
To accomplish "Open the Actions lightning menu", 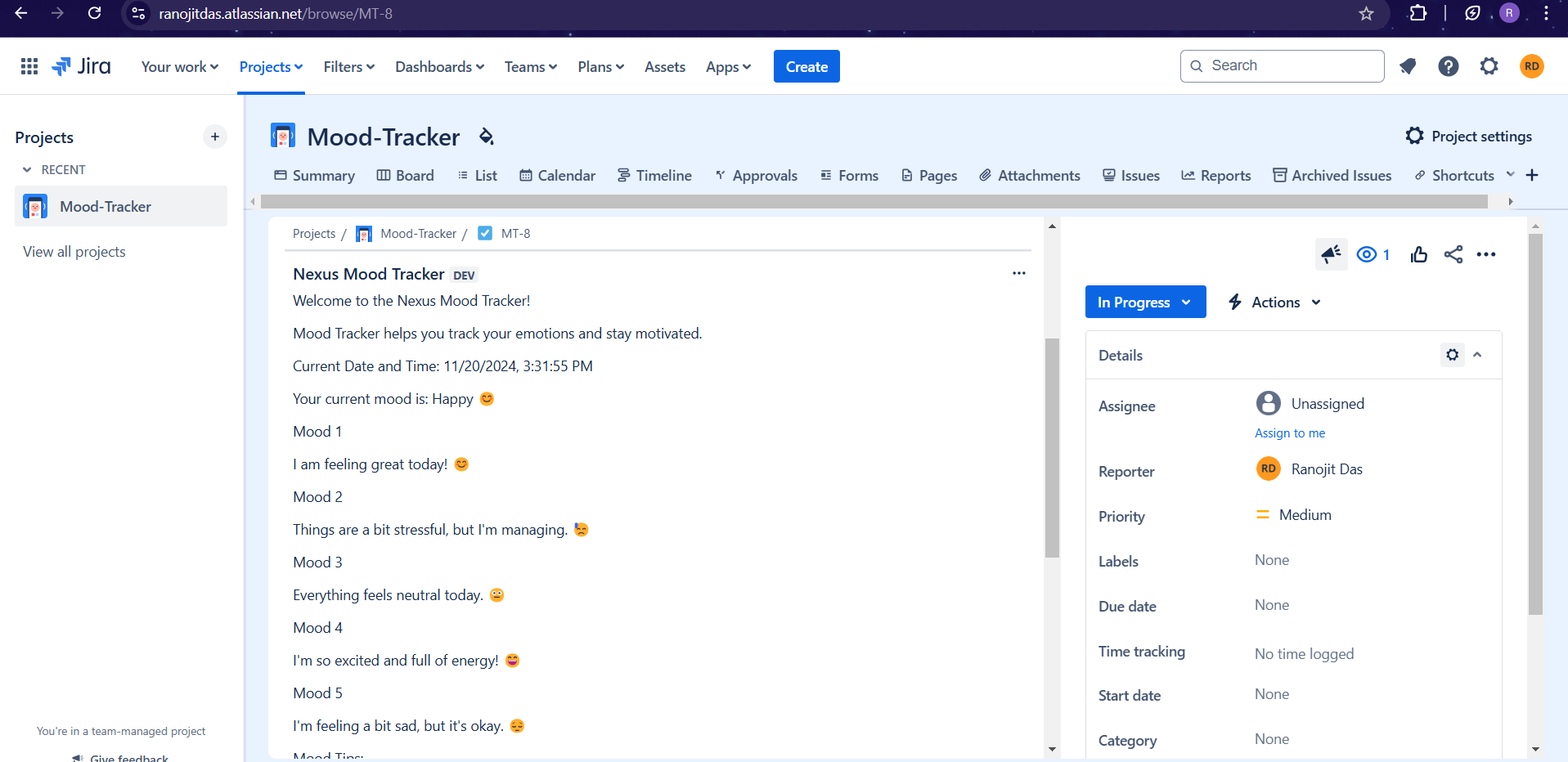I will pyautogui.click(x=1274, y=302).
